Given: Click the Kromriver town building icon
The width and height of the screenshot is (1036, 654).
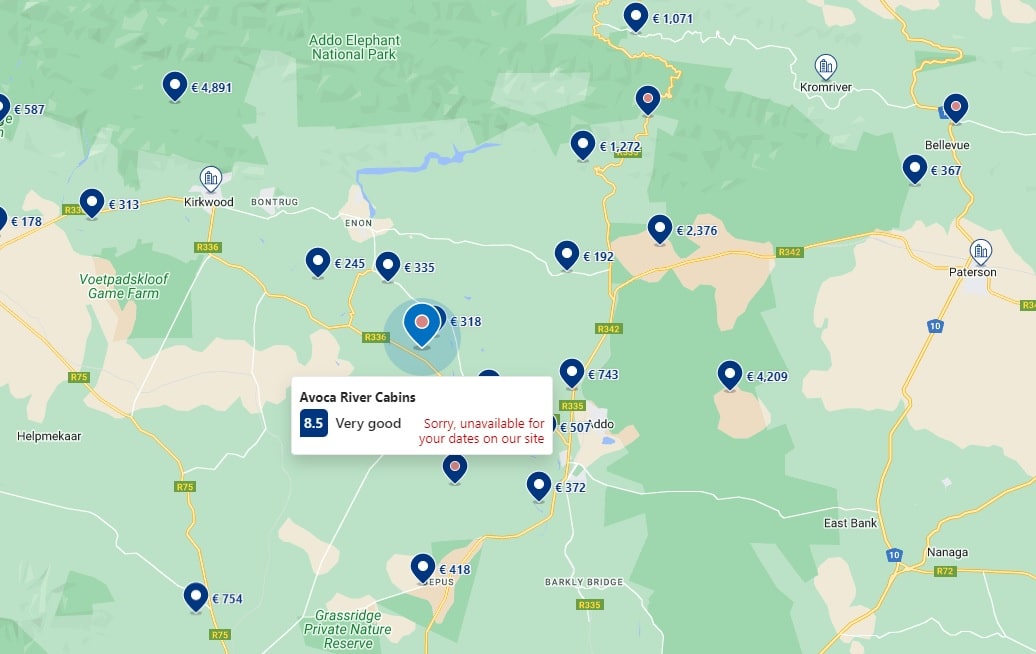Looking at the screenshot, I should [x=824, y=68].
